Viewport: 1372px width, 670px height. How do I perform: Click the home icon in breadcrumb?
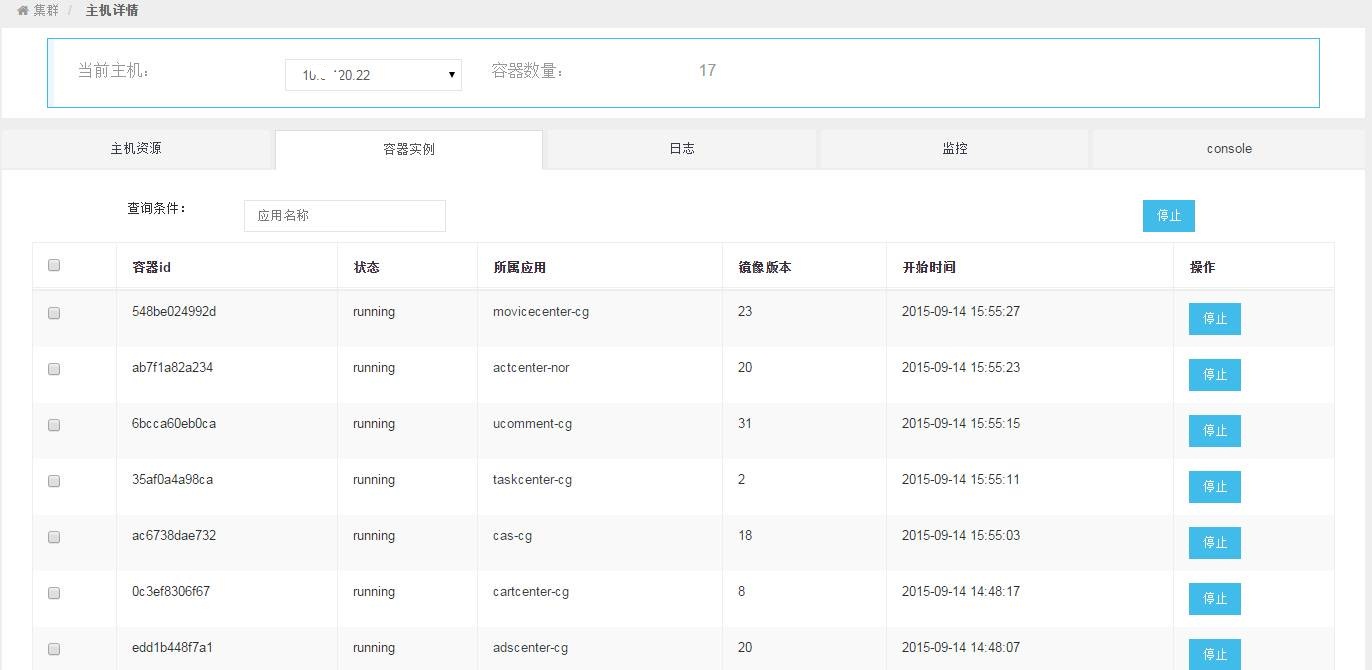pos(23,11)
